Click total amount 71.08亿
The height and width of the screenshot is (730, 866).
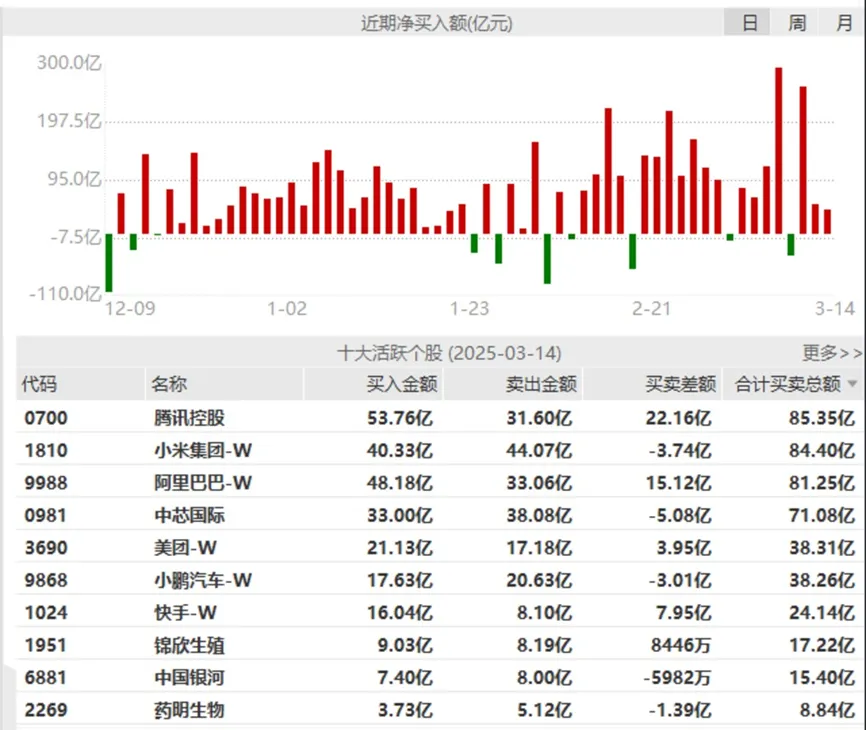coord(822,515)
